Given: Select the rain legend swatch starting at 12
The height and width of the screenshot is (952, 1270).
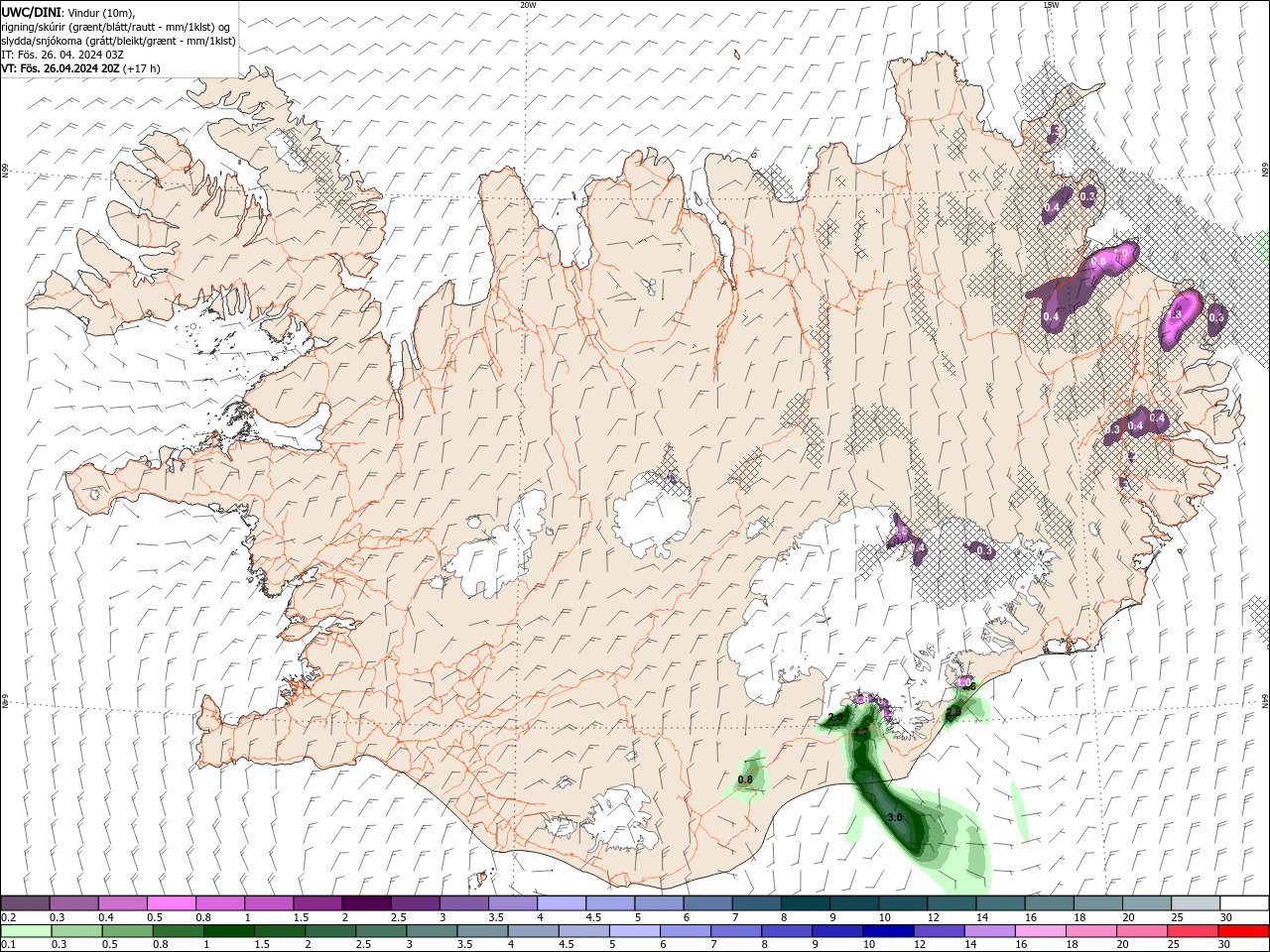Looking at the screenshot, I should 938,931.
